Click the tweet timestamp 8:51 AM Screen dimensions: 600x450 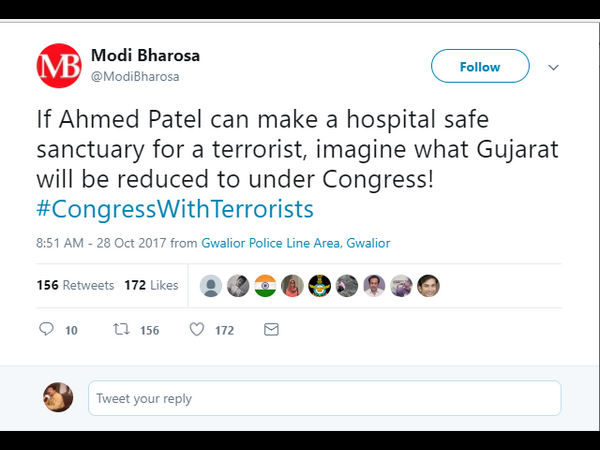pyautogui.click(x=59, y=243)
